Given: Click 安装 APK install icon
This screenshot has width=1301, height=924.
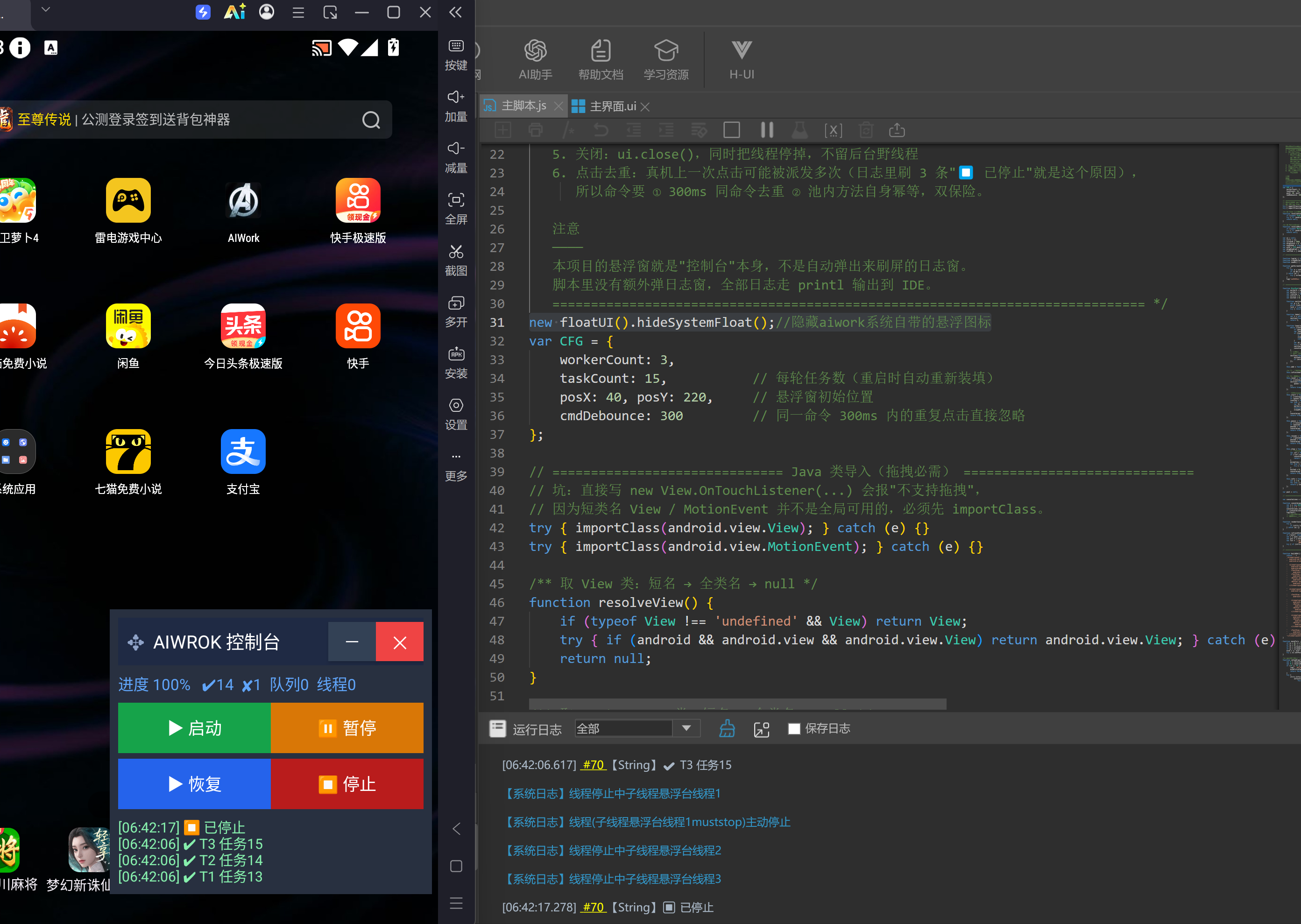Looking at the screenshot, I should [456, 363].
